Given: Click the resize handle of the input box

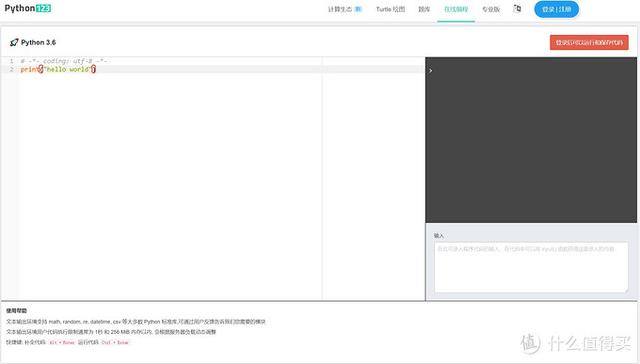Looking at the screenshot, I should [x=626, y=290].
